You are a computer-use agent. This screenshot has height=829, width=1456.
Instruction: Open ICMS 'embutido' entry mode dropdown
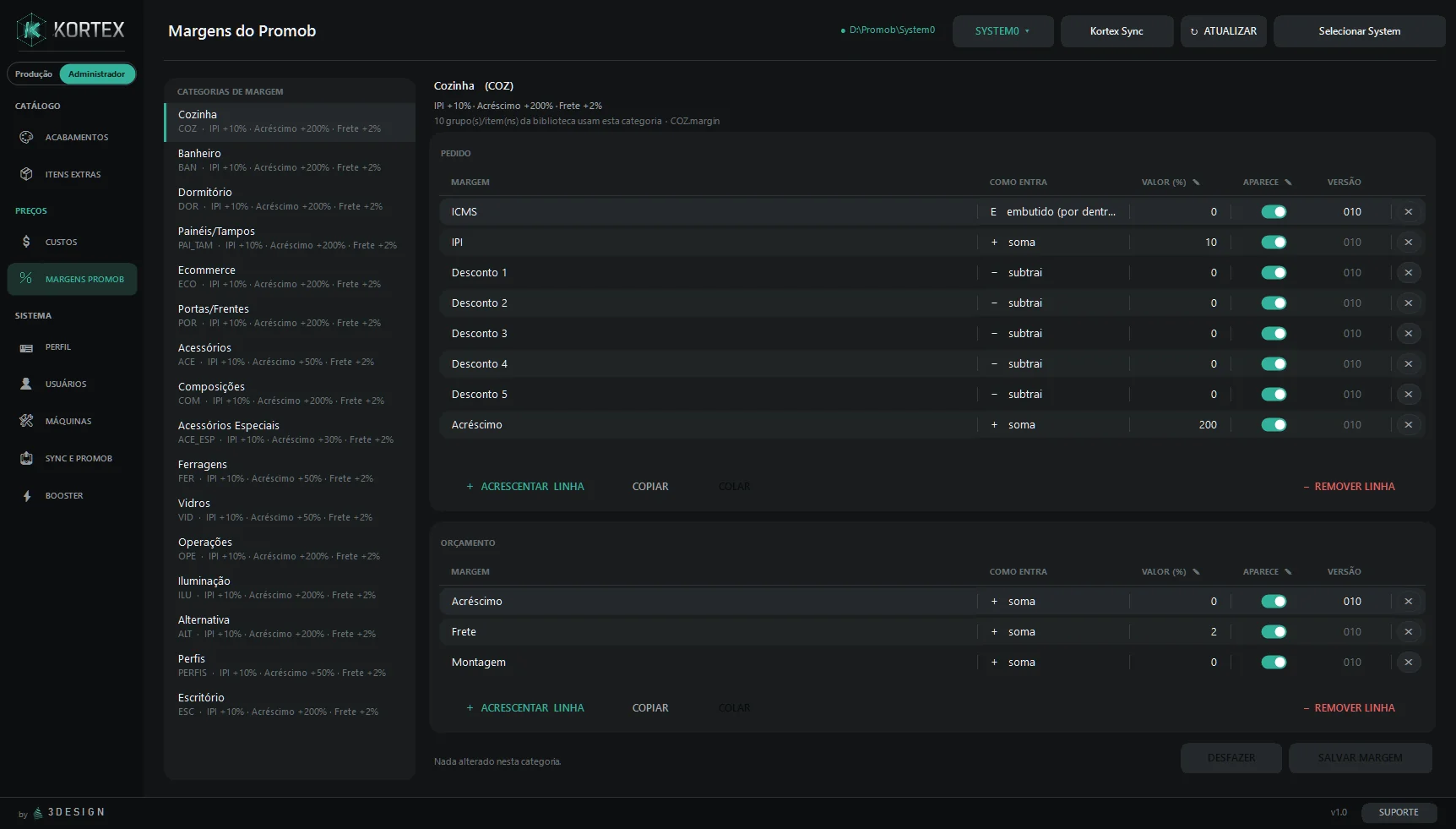click(1053, 212)
